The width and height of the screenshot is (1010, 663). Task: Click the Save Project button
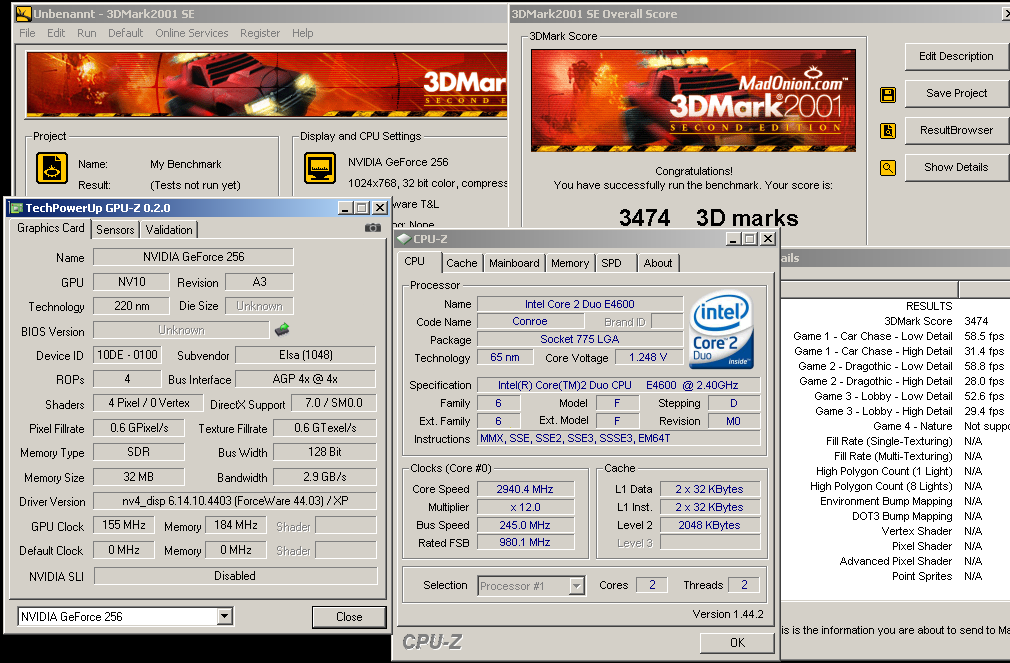click(x=956, y=93)
